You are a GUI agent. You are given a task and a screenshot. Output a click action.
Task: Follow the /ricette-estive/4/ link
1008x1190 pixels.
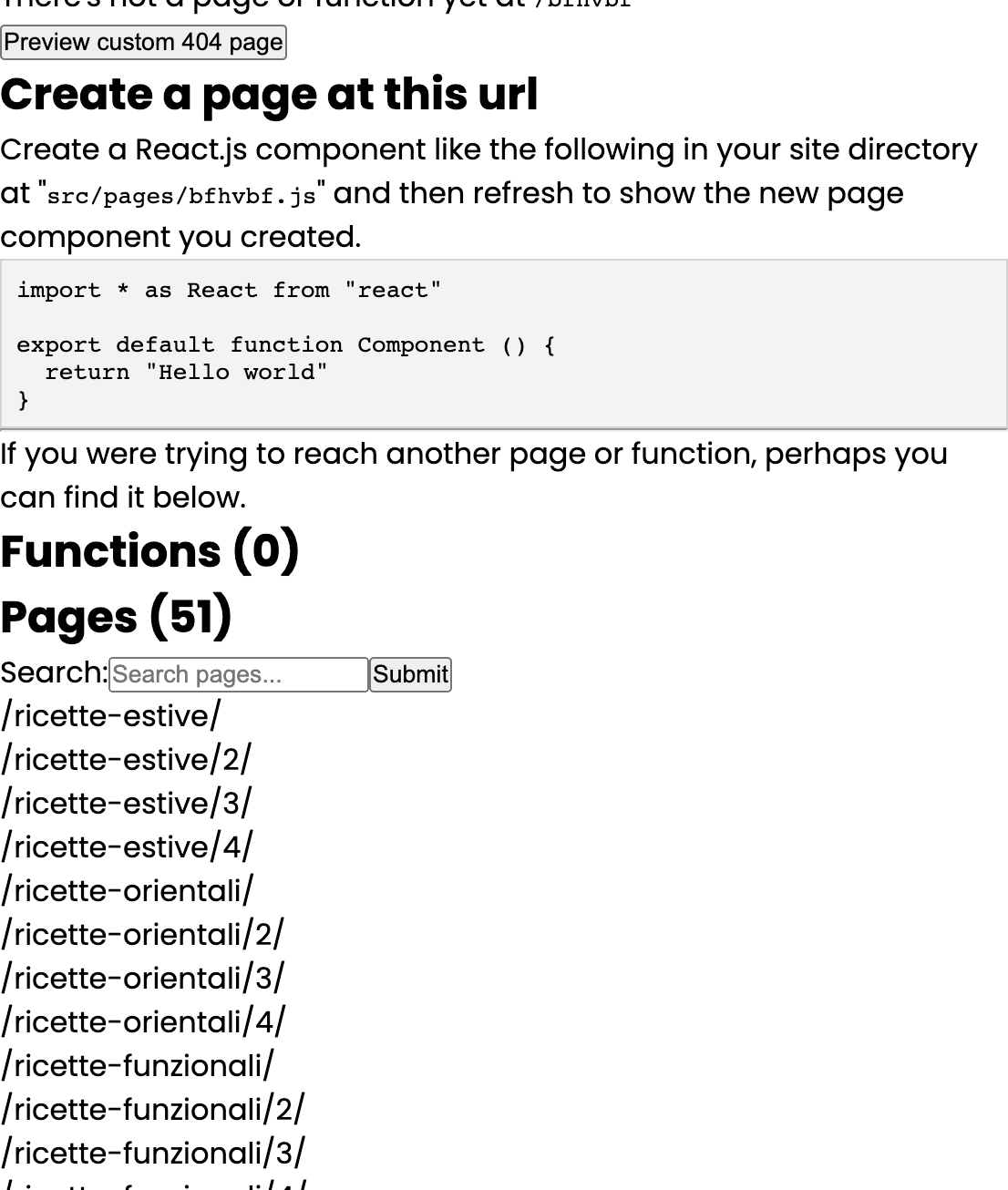127,847
